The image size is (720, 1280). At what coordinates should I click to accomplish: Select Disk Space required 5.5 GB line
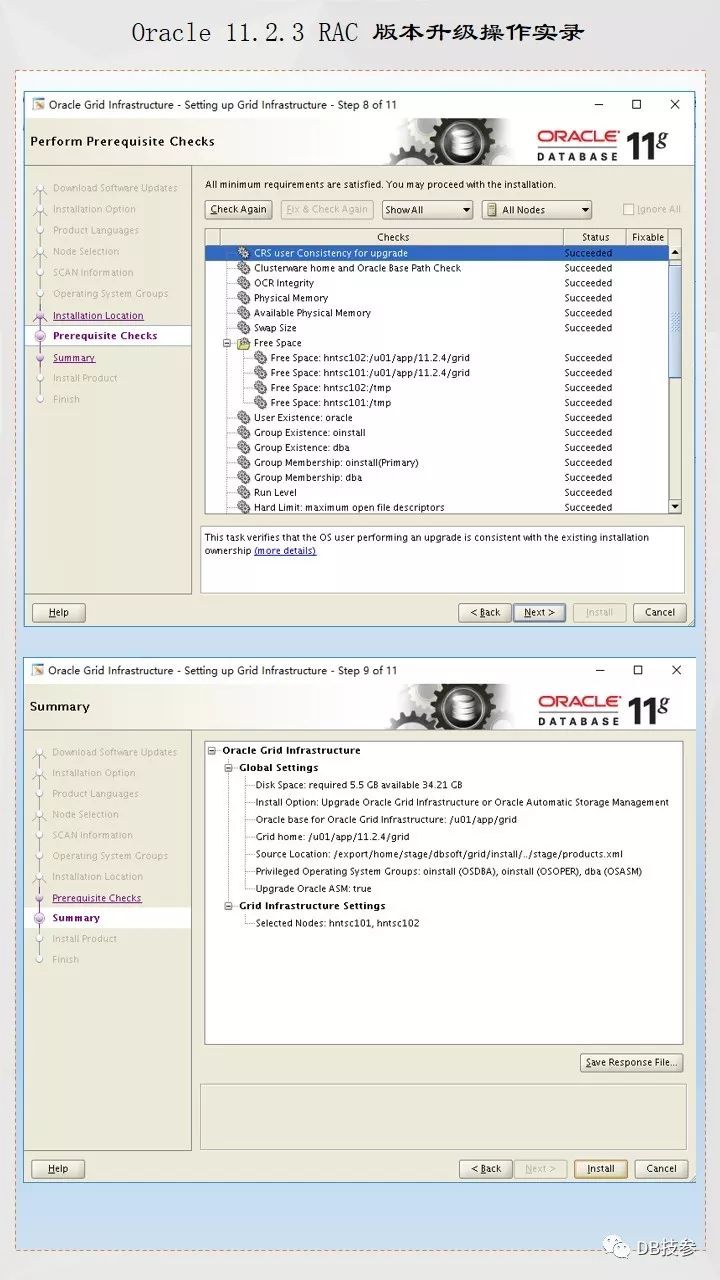[x=359, y=785]
